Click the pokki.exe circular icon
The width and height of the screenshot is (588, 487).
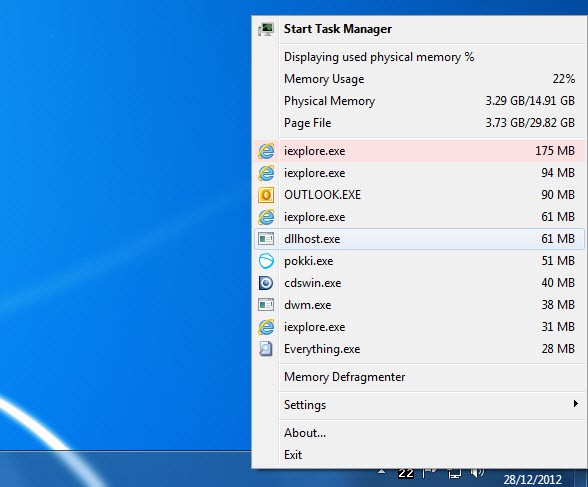pyautogui.click(x=266, y=261)
